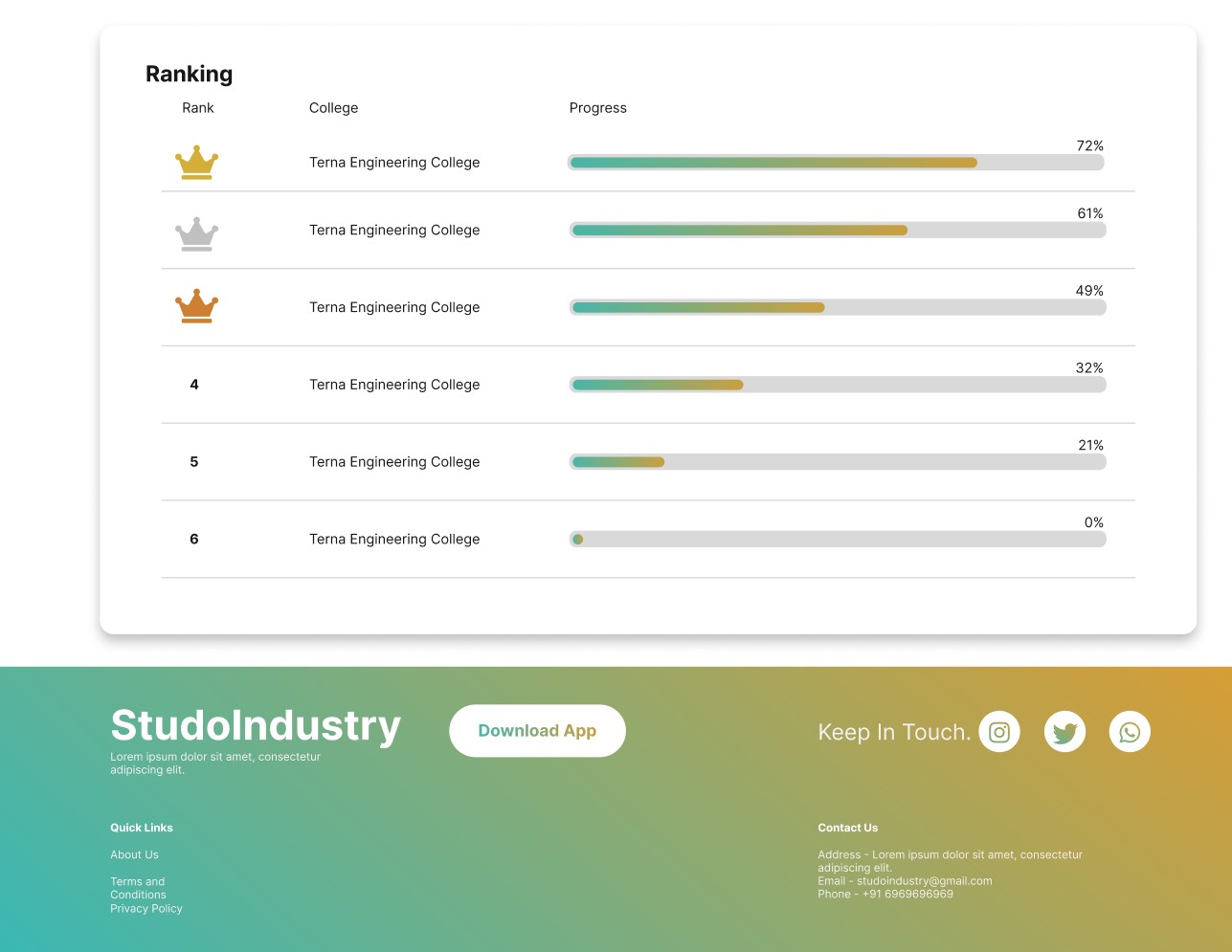Open the Instagram social icon
1232x952 pixels.
(998, 732)
